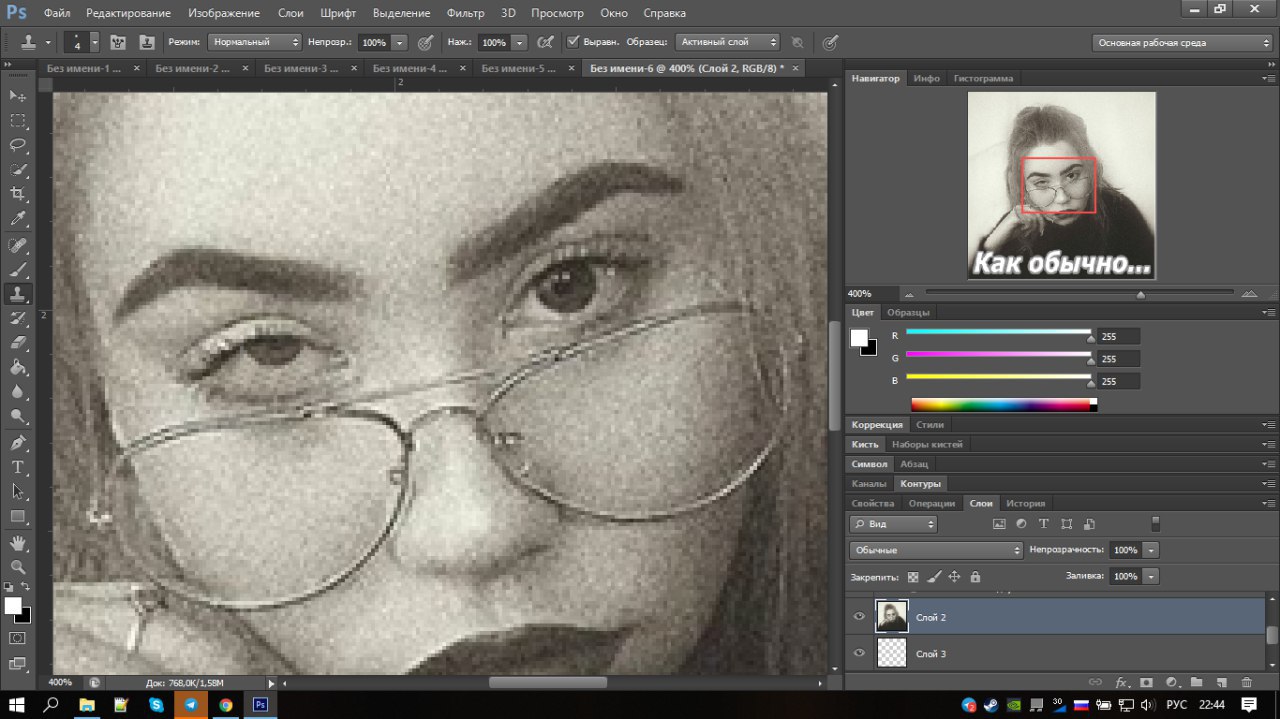Toggle the Выравн. checkbox in options bar

coord(573,42)
